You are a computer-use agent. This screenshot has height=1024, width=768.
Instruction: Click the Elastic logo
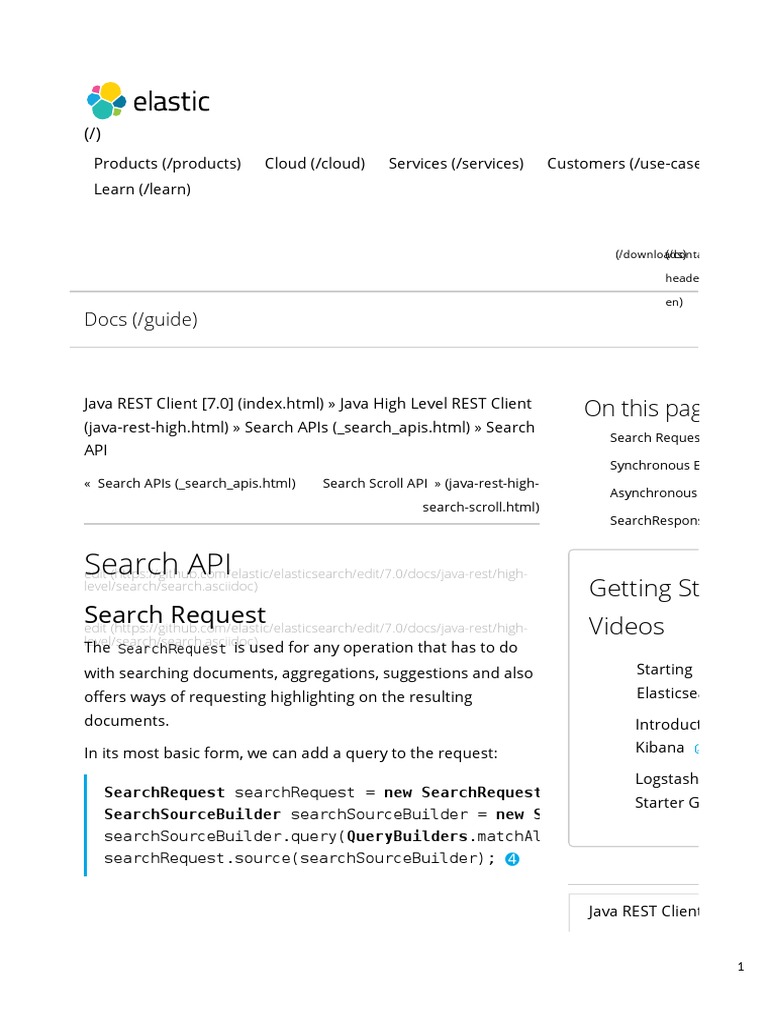tap(148, 101)
